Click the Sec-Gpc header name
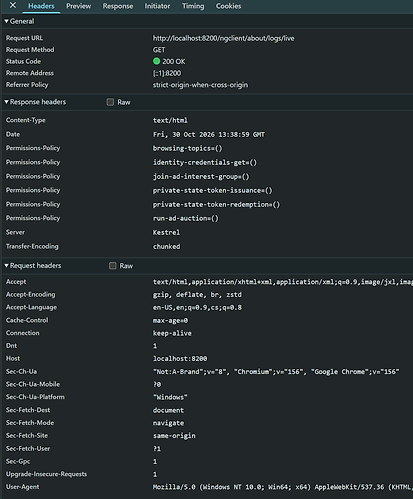 coord(18,461)
